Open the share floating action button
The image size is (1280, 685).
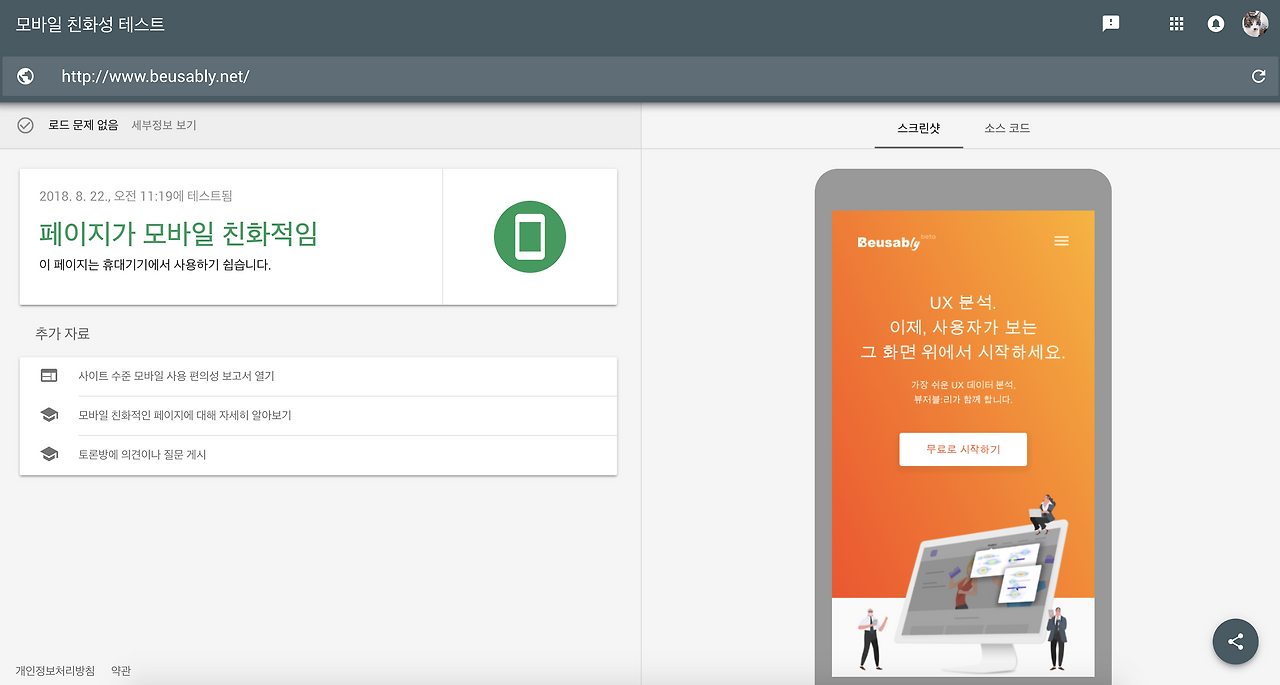click(x=1235, y=641)
